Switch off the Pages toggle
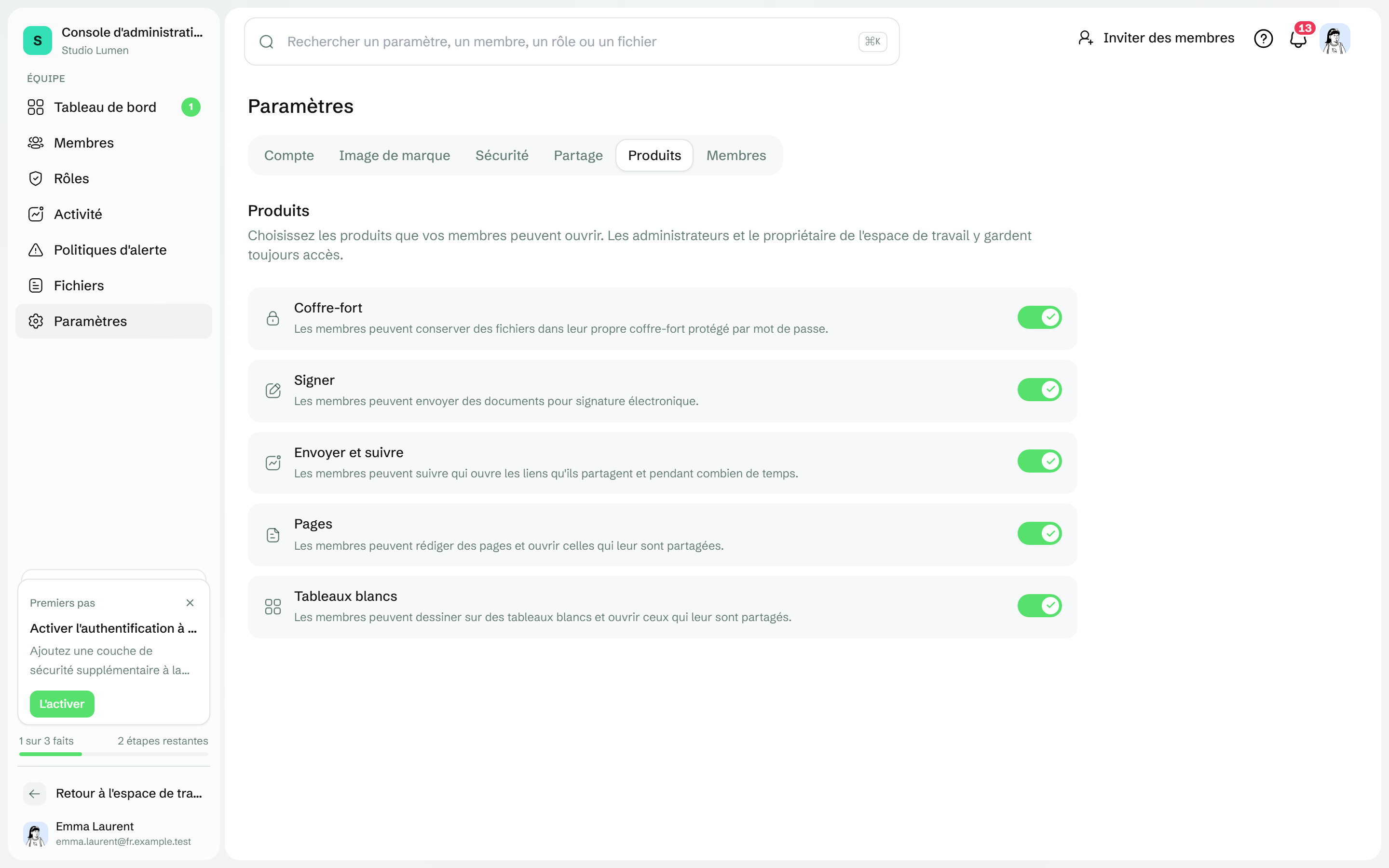This screenshot has width=1389, height=868. tap(1039, 533)
